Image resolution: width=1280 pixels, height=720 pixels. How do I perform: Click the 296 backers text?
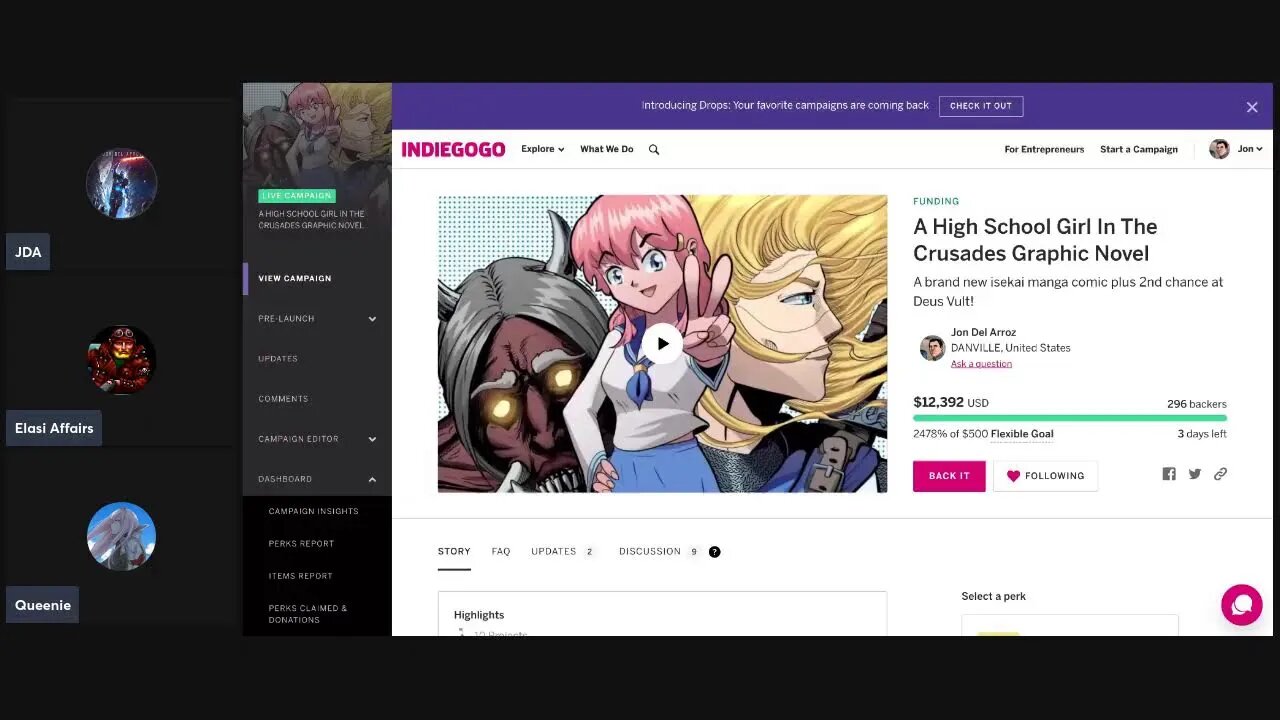pos(1197,404)
